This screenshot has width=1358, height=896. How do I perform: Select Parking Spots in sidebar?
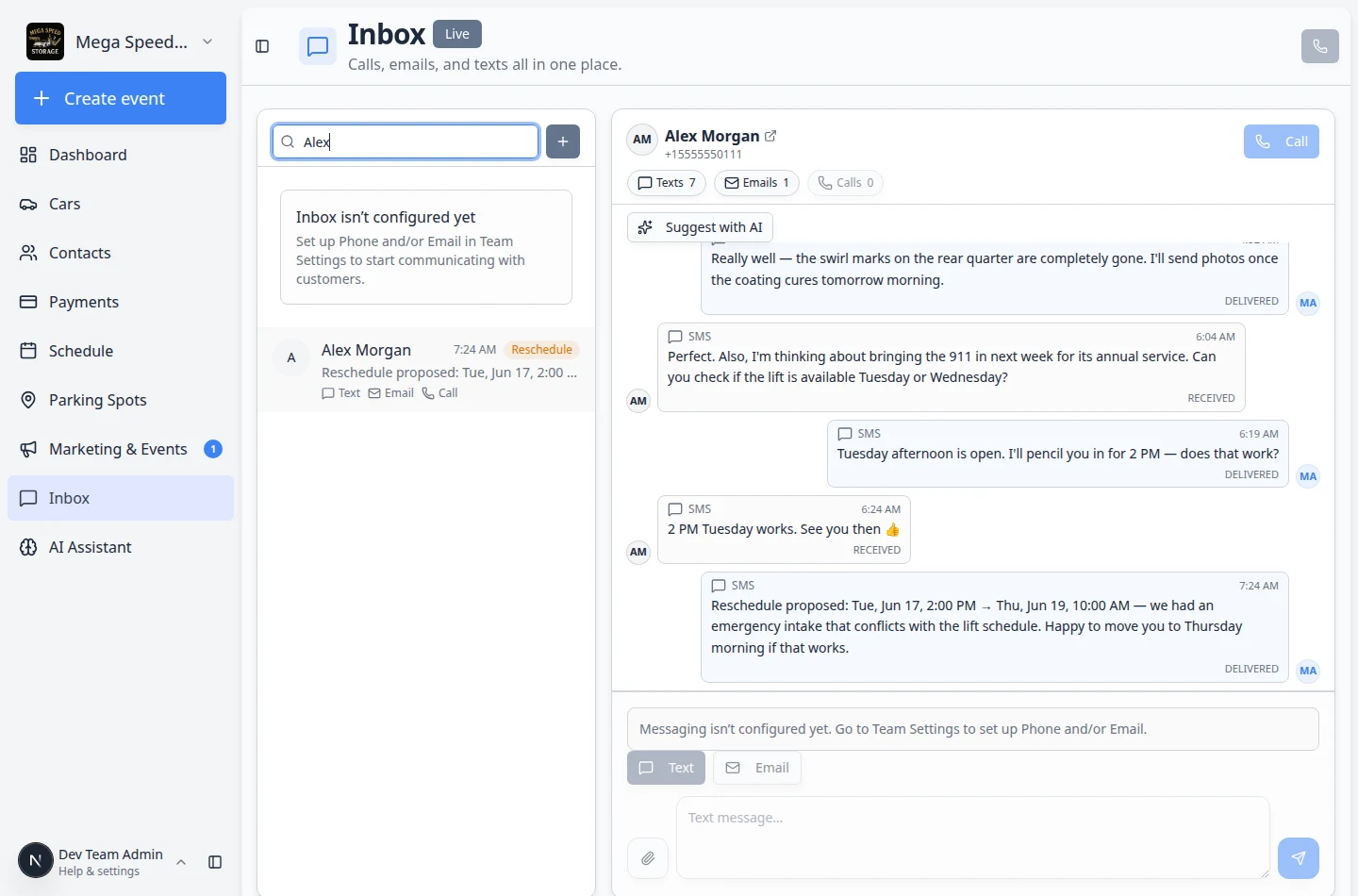121,400
